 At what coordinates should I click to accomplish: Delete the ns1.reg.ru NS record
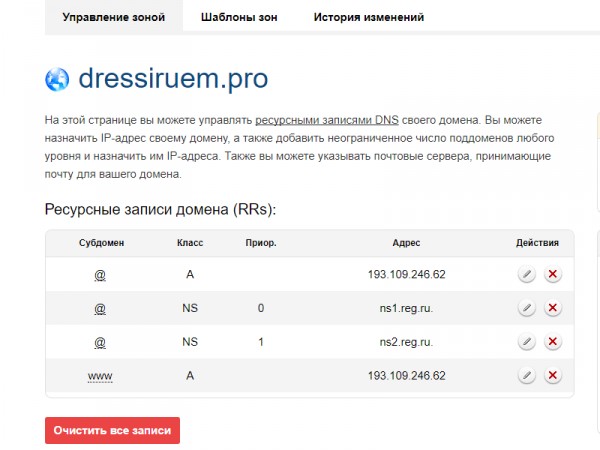(553, 308)
